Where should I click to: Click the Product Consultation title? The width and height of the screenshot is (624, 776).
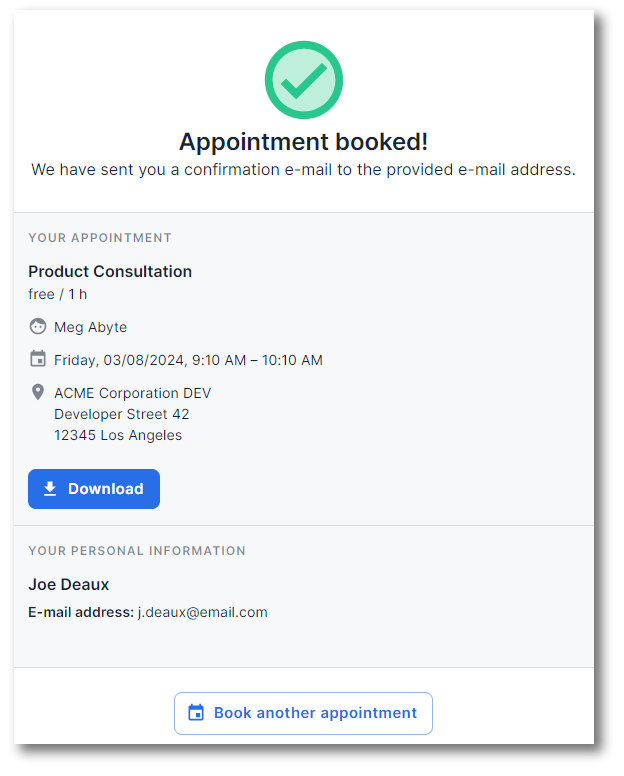coord(110,271)
